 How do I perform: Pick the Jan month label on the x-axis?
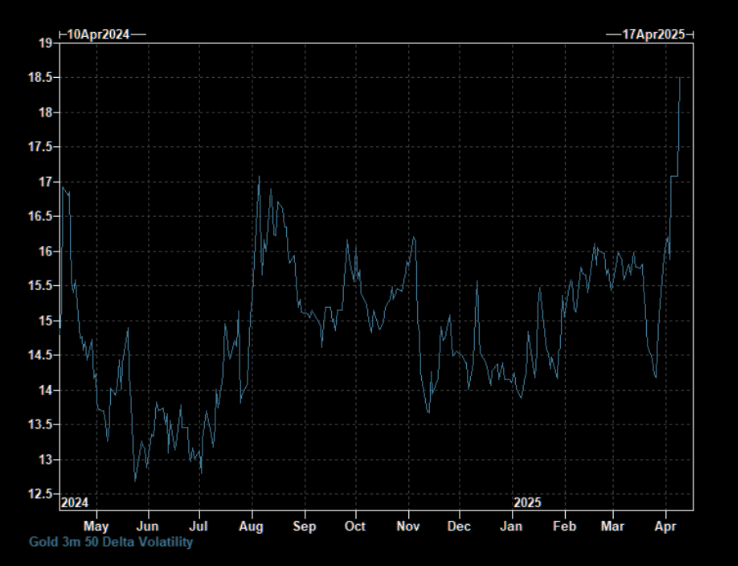click(x=511, y=525)
